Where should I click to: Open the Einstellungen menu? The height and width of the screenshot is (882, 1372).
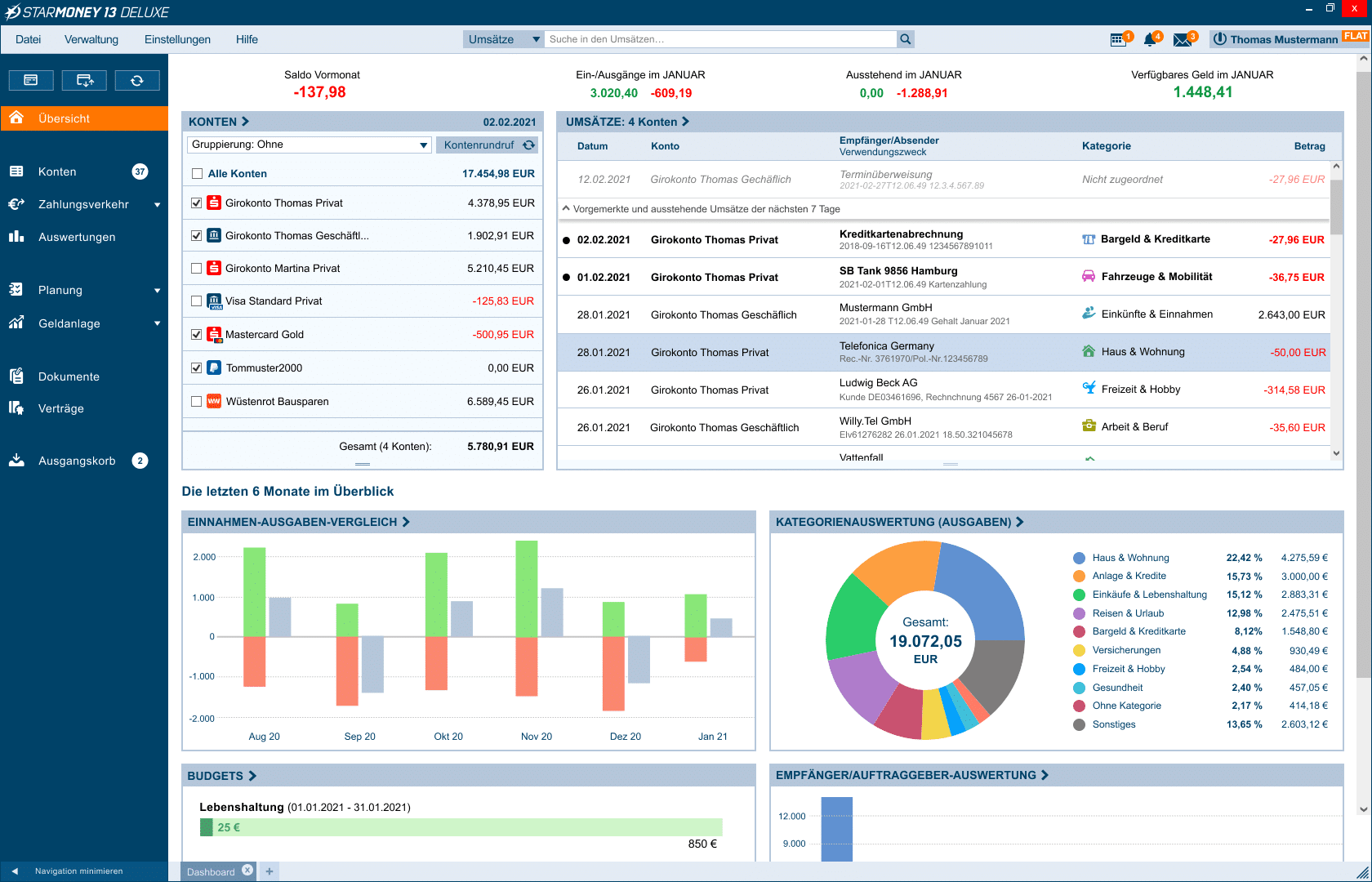(x=177, y=39)
